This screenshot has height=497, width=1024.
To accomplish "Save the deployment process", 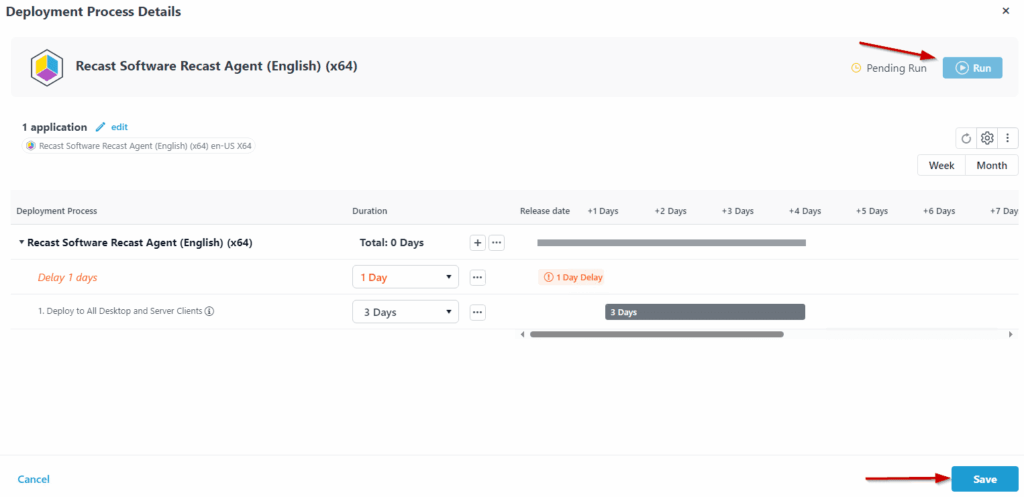I will (x=984, y=479).
